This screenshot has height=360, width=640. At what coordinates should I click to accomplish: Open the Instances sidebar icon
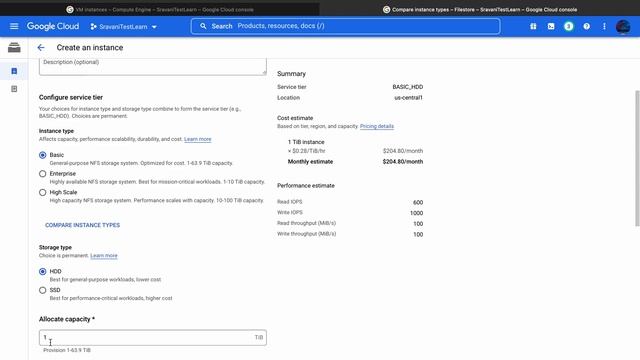[14, 71]
